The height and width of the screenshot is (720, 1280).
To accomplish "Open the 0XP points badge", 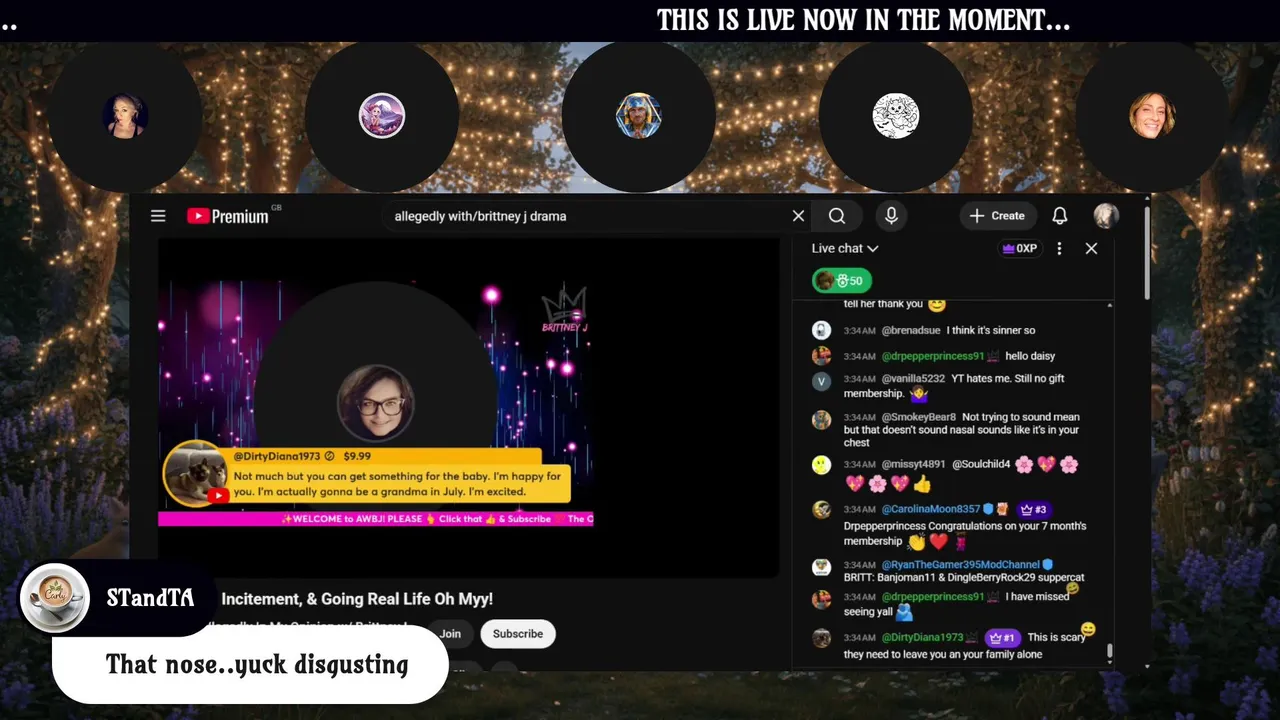I will point(1019,248).
